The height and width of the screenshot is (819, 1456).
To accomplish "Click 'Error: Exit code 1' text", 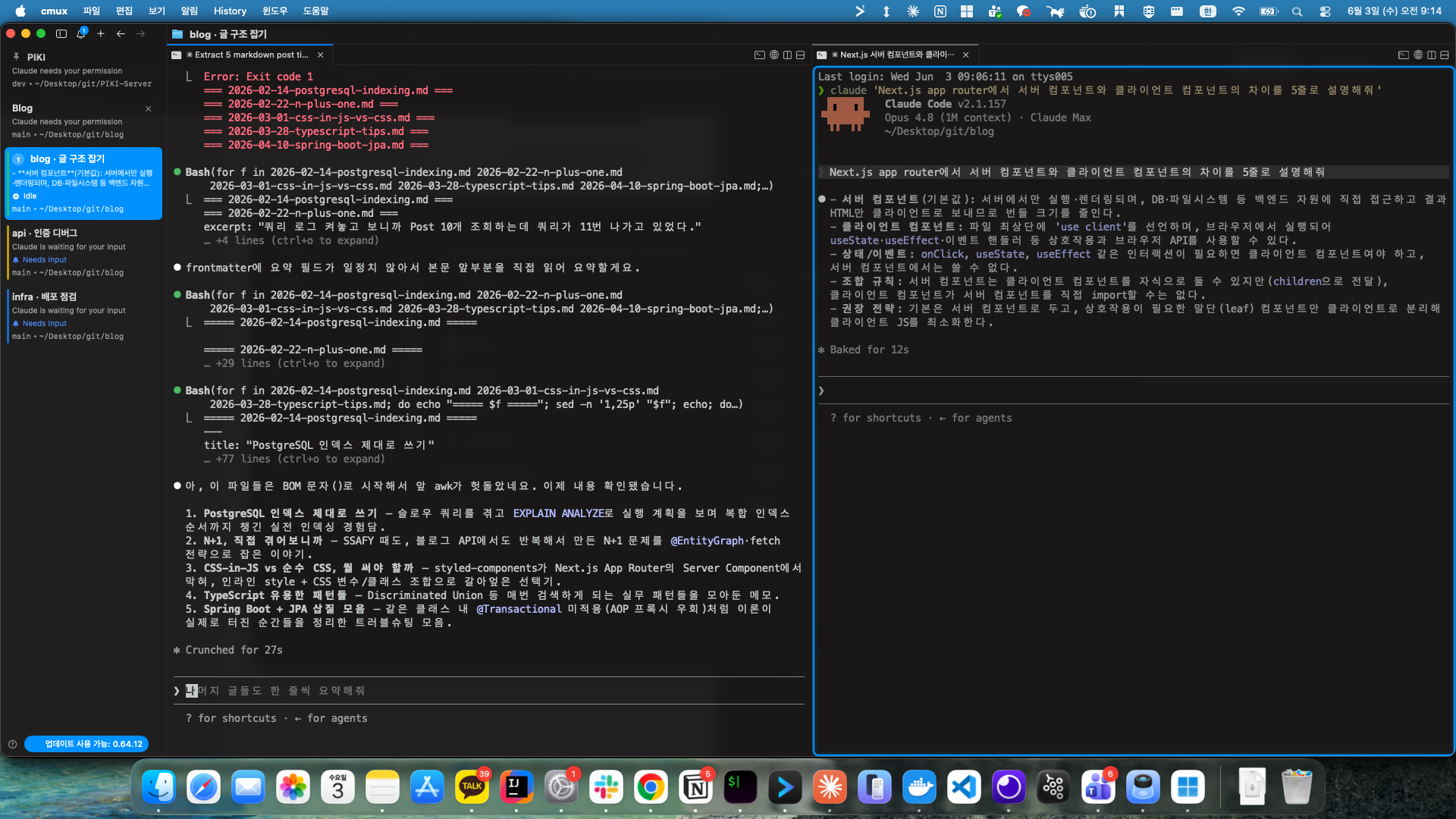I will (x=258, y=77).
